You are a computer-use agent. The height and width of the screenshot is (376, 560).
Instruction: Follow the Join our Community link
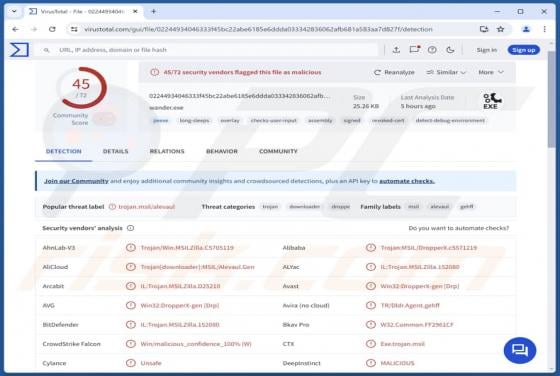(x=76, y=181)
